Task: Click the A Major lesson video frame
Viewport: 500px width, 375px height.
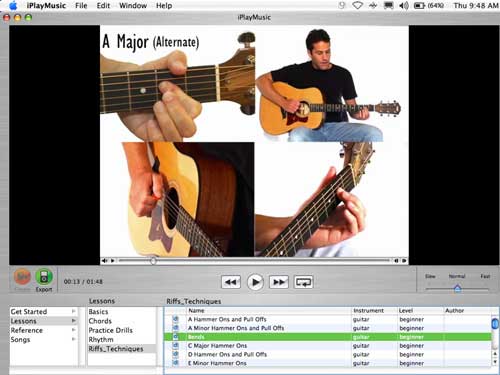Action: click(x=254, y=141)
